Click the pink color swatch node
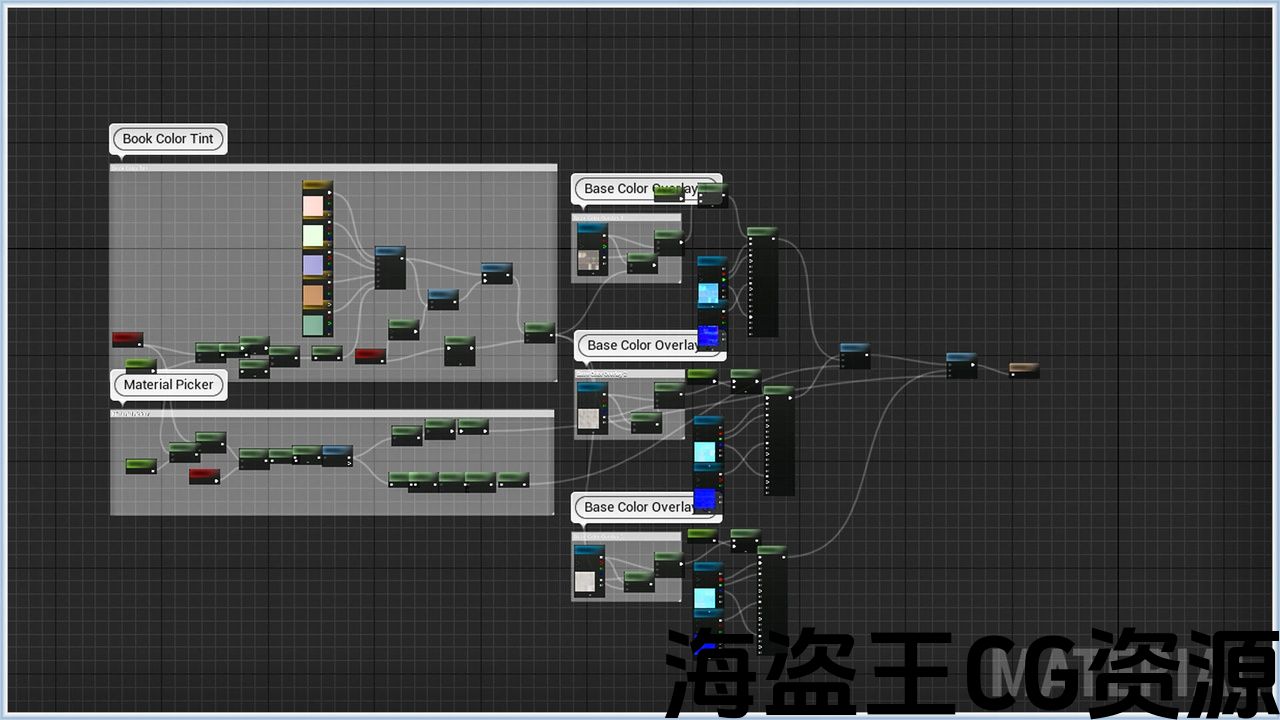Image resolution: width=1280 pixels, height=720 pixels. [313, 207]
